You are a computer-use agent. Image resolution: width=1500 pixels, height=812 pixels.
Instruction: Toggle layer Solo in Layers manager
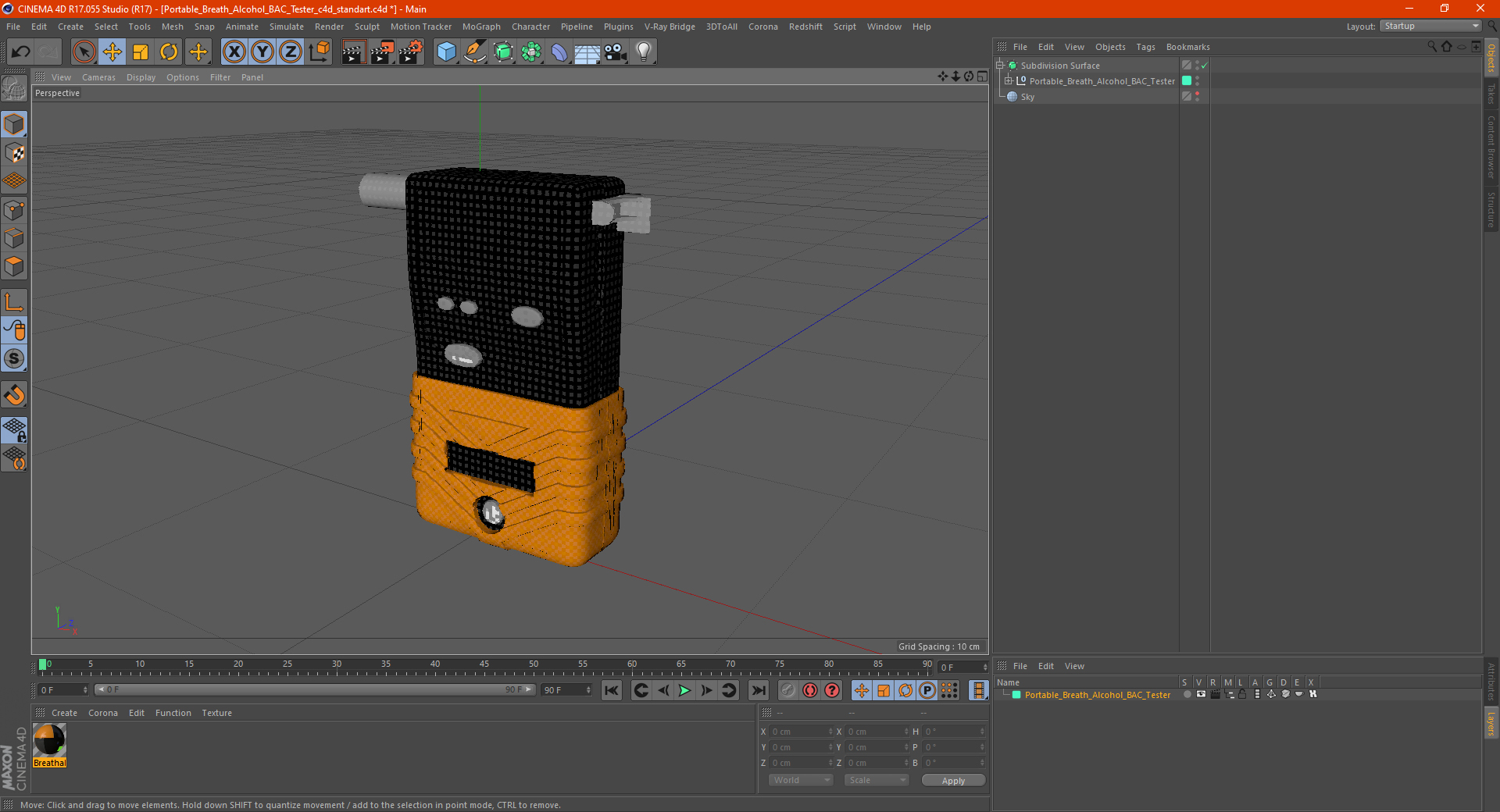point(1187,694)
